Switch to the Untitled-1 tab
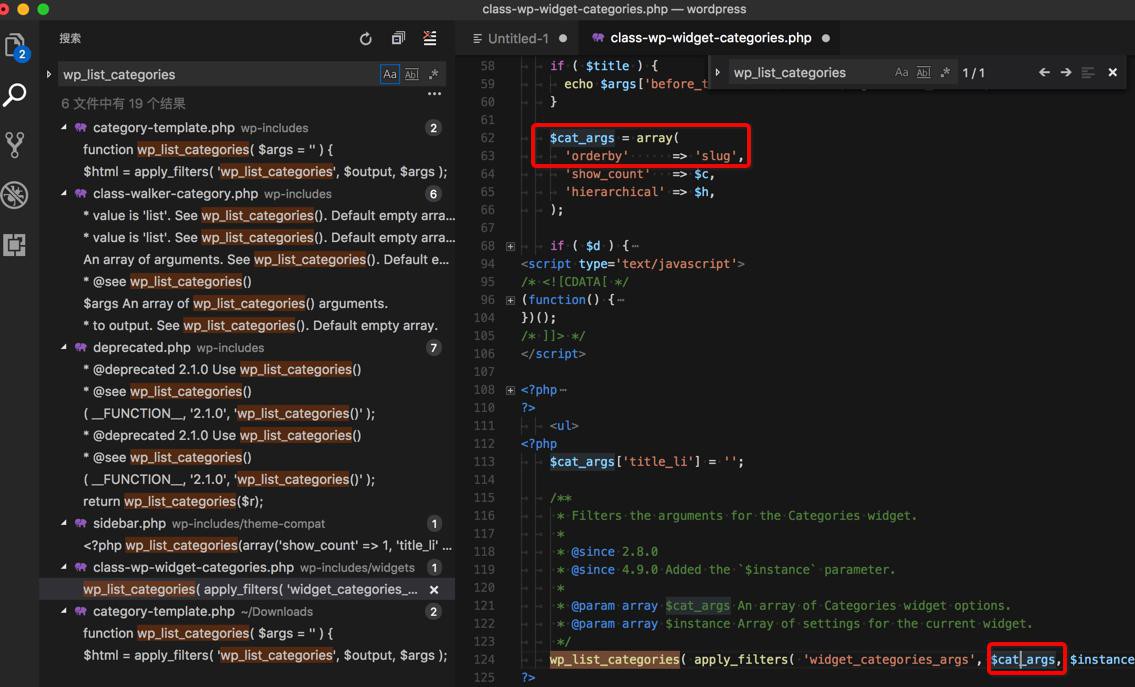 [518, 38]
